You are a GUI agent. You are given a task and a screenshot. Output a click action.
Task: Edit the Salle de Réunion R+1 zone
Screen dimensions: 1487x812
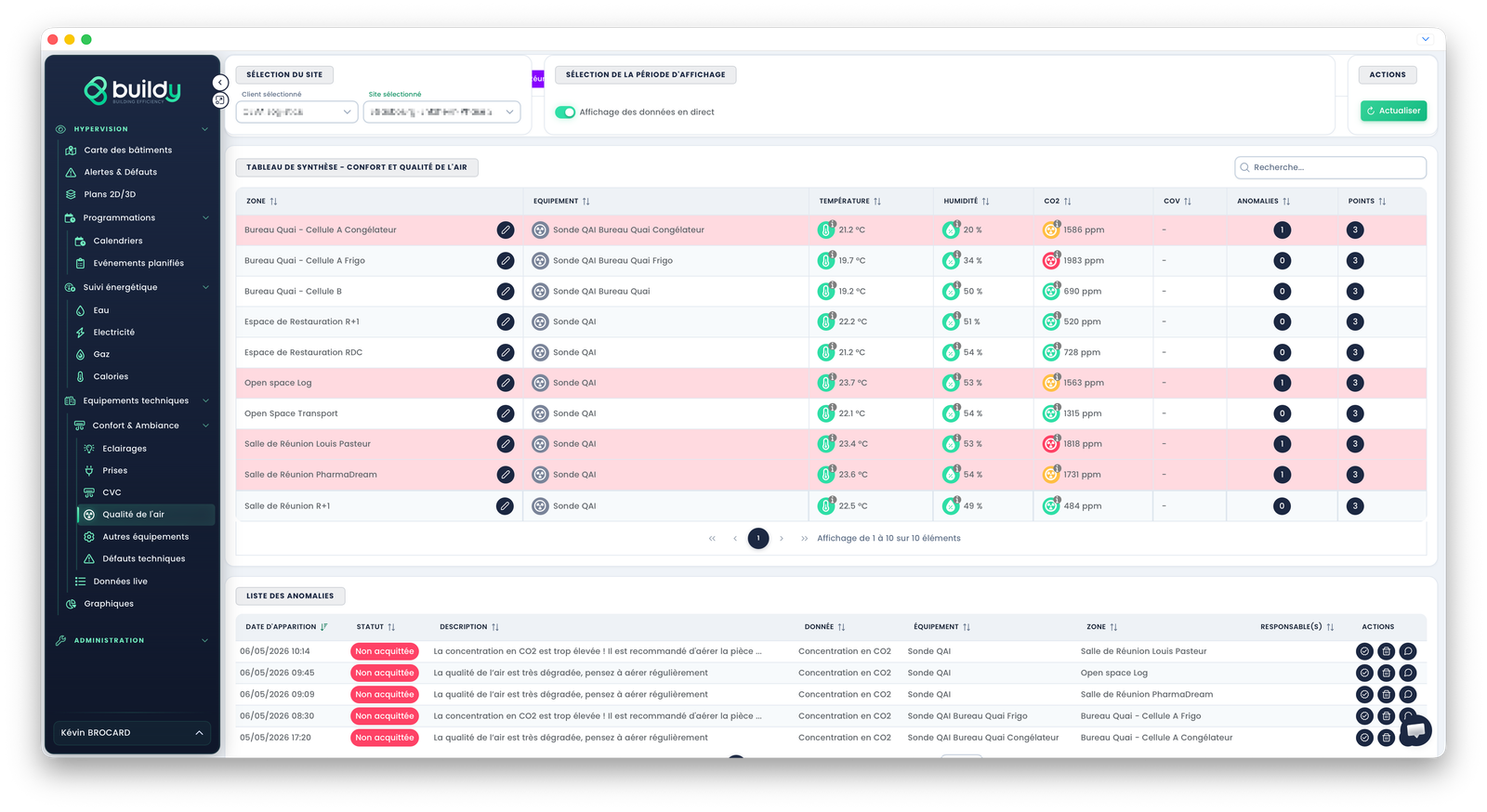point(505,506)
